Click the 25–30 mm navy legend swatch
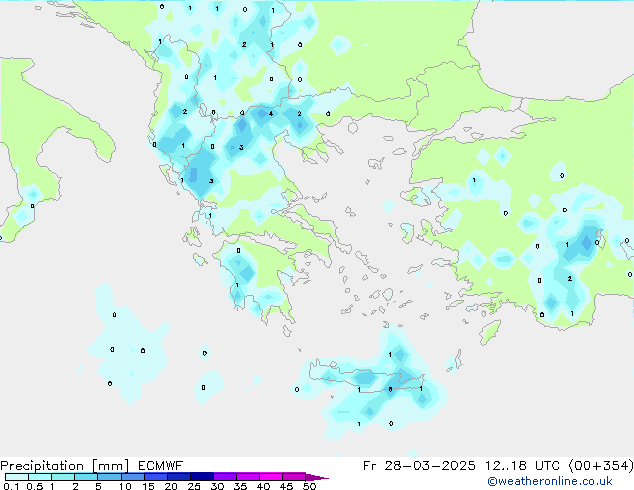The height and width of the screenshot is (490, 634). pyautogui.click(x=202, y=477)
